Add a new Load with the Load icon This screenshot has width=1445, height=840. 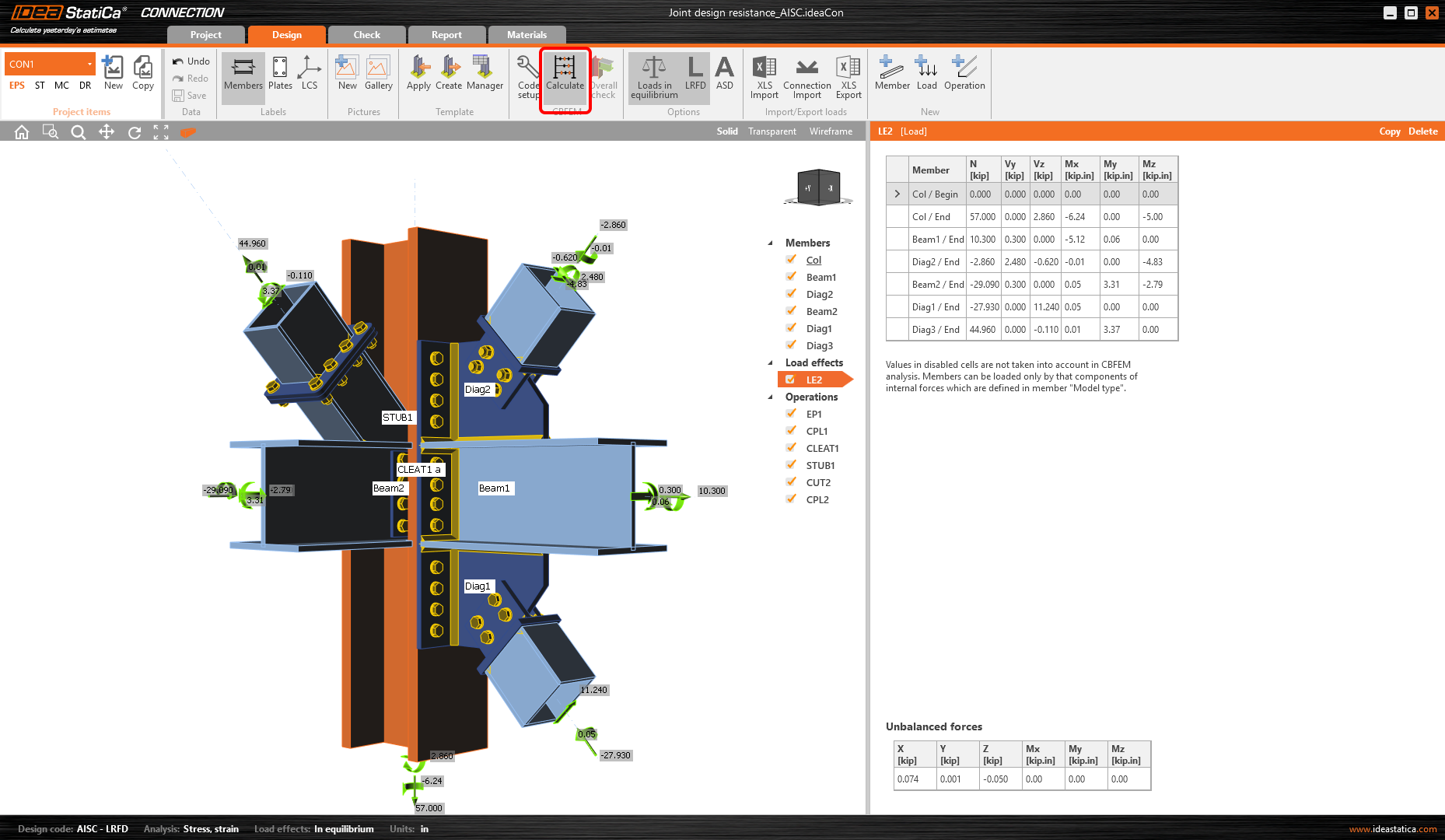926,74
